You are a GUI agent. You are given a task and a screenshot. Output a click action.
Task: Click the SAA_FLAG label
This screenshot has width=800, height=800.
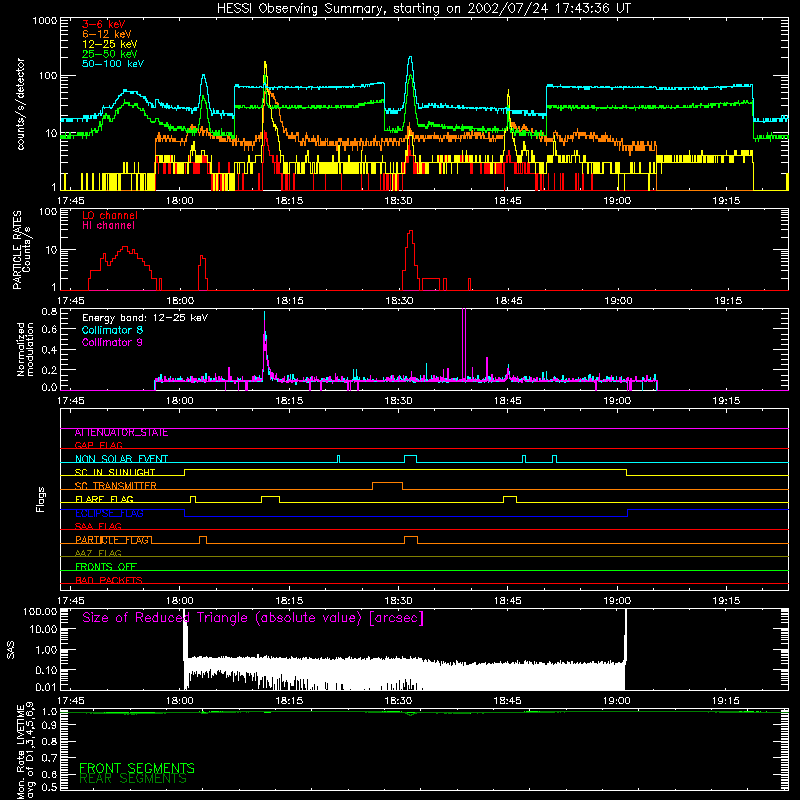pyautogui.click(x=98, y=526)
